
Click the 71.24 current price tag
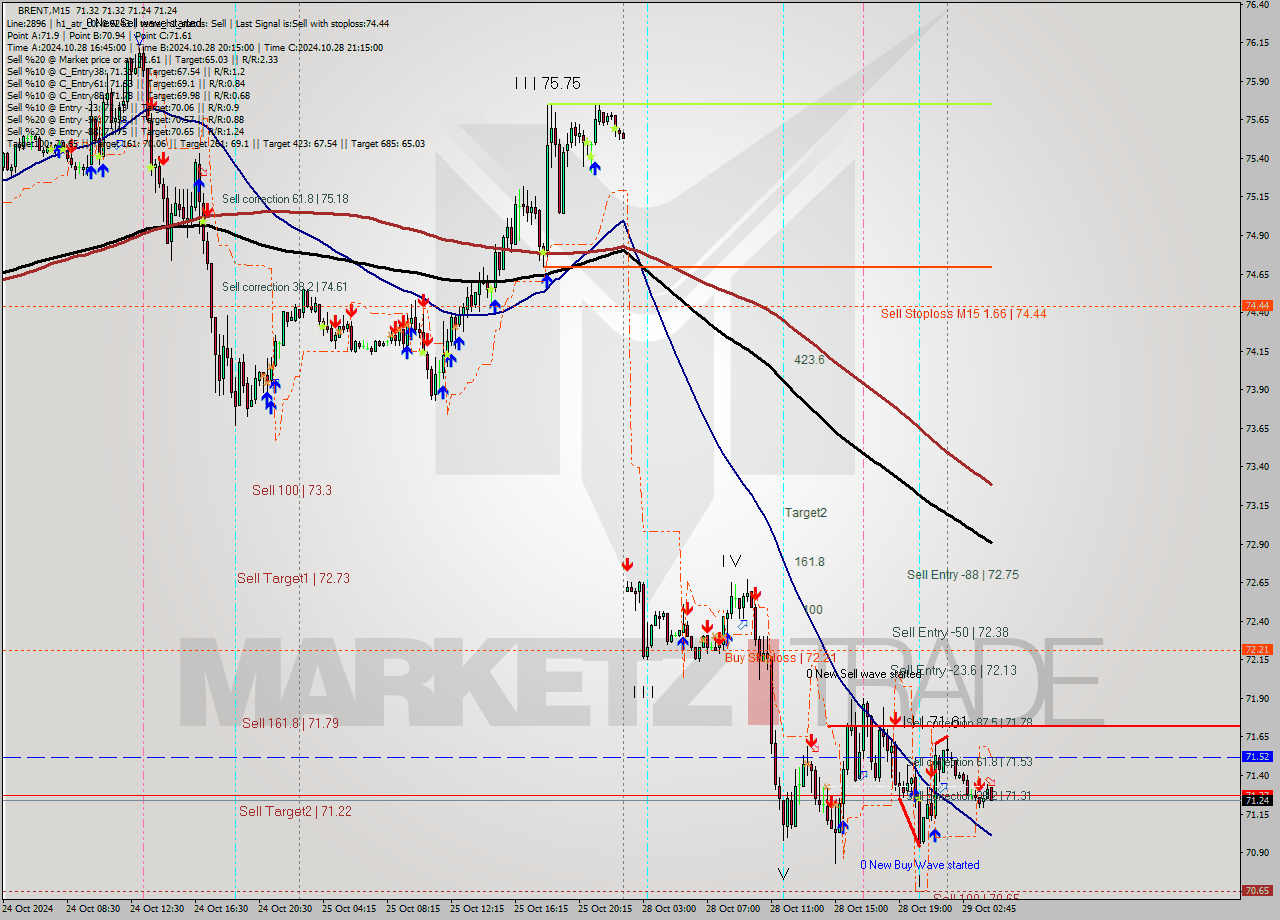click(1257, 800)
